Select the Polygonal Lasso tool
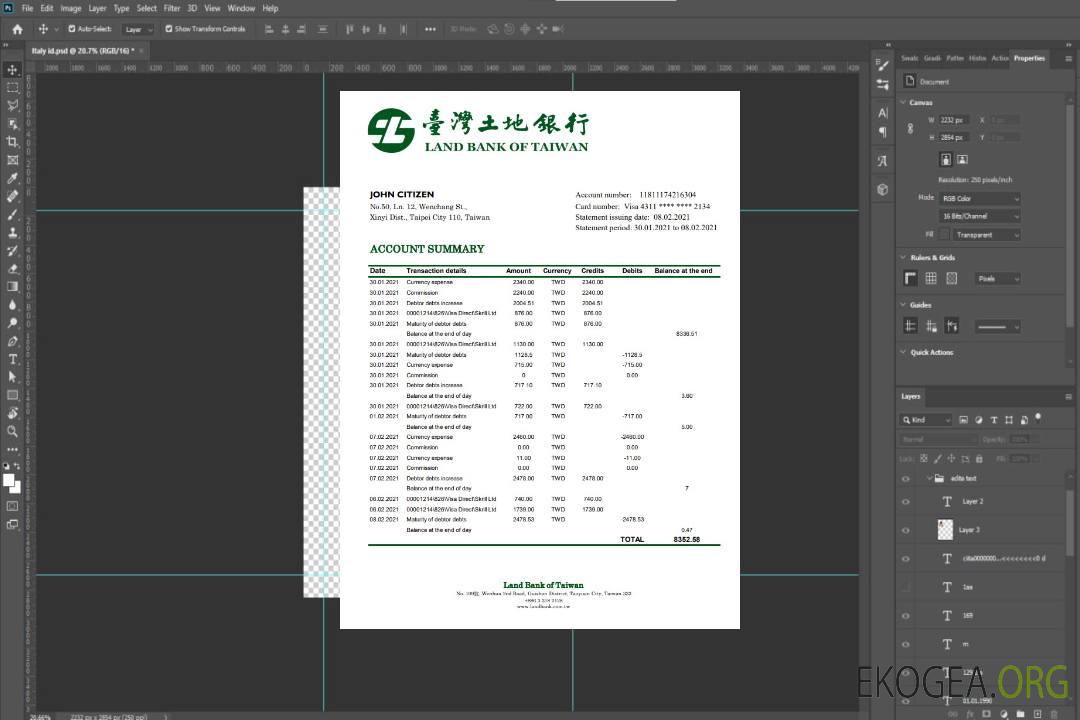Screen dimensions: 1080x720 [x=12, y=105]
